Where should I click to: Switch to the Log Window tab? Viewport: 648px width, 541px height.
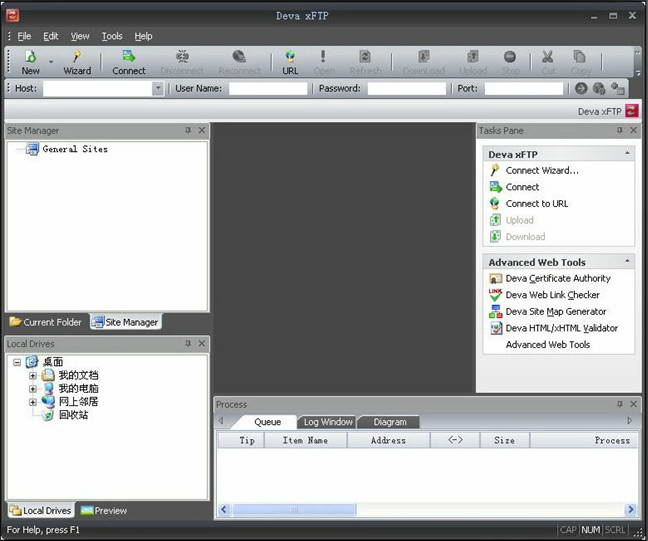tap(329, 422)
